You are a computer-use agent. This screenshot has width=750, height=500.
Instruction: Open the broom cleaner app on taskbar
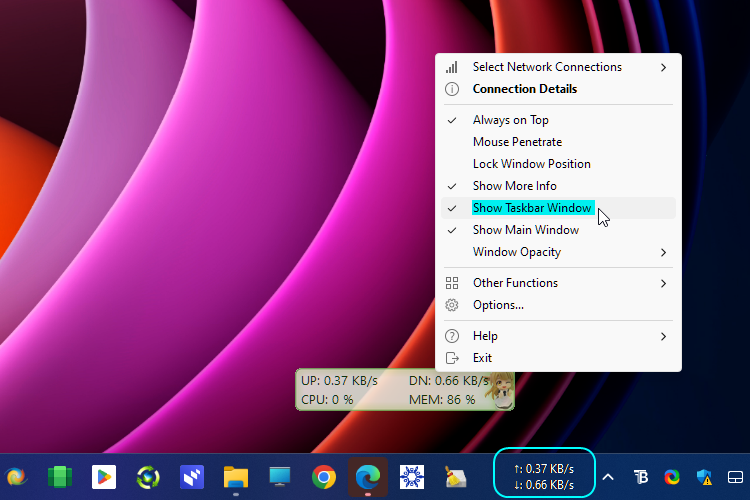[456, 477]
